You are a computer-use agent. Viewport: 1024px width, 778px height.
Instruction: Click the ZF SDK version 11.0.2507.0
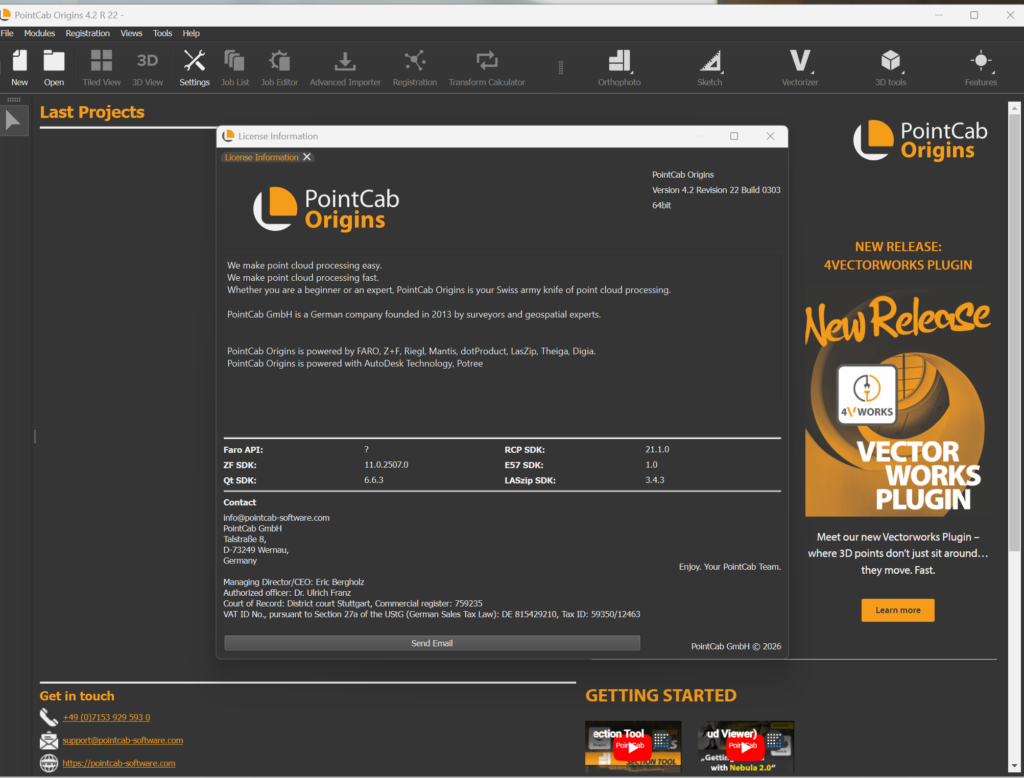(386, 464)
